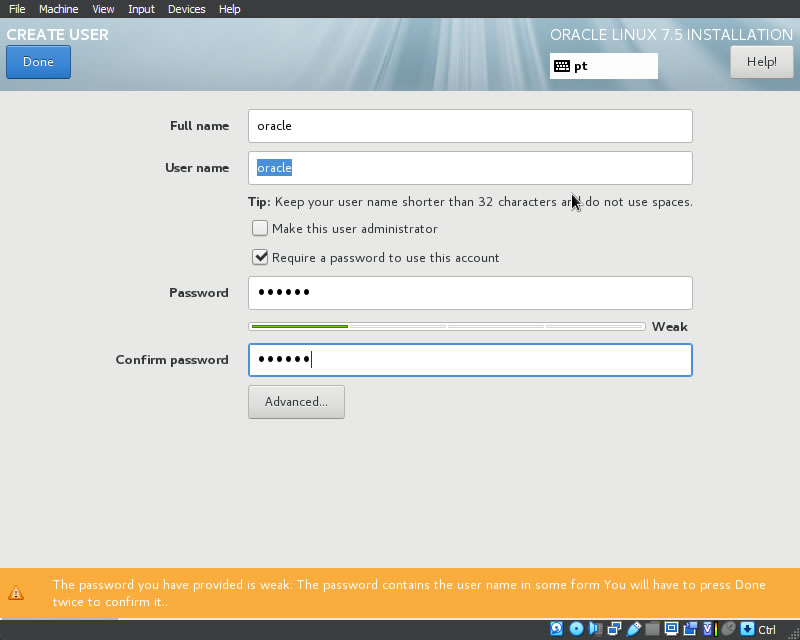Viewport: 800px width, 640px height.
Task: Click the USB devices icon in the status bar
Action: [633, 628]
